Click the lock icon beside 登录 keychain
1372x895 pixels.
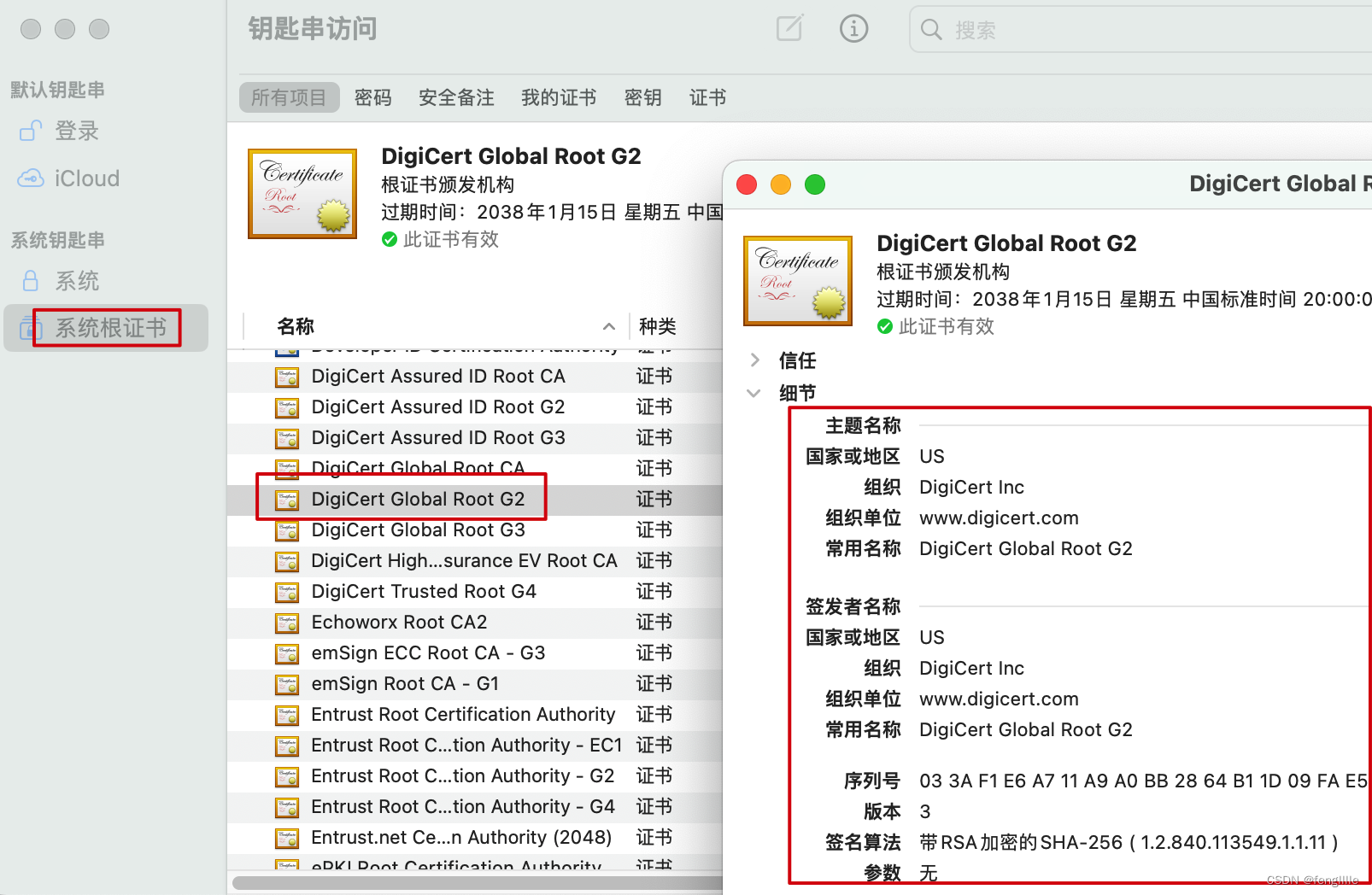(x=30, y=131)
